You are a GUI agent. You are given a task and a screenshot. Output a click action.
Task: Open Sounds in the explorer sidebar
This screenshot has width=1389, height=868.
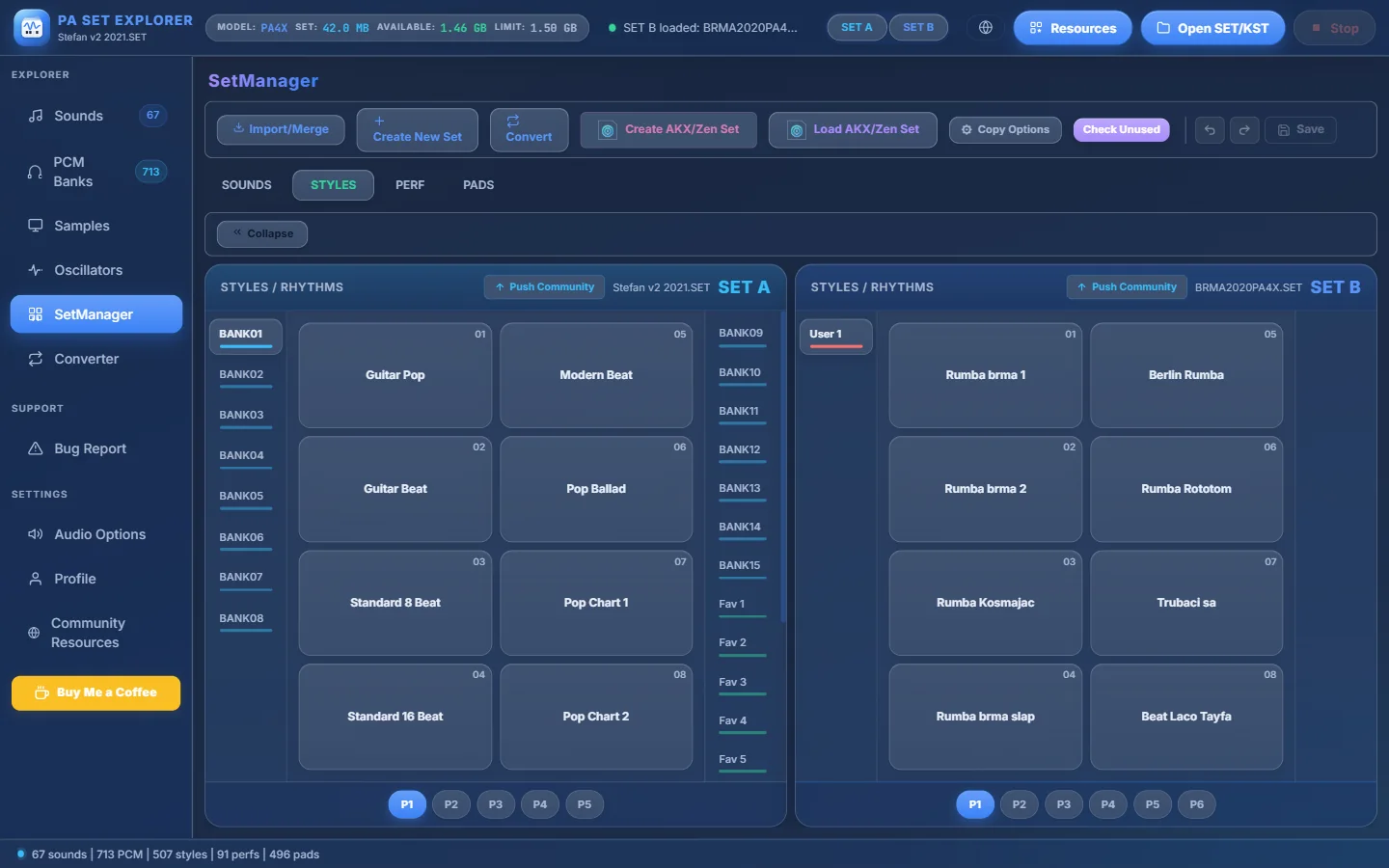click(x=96, y=116)
